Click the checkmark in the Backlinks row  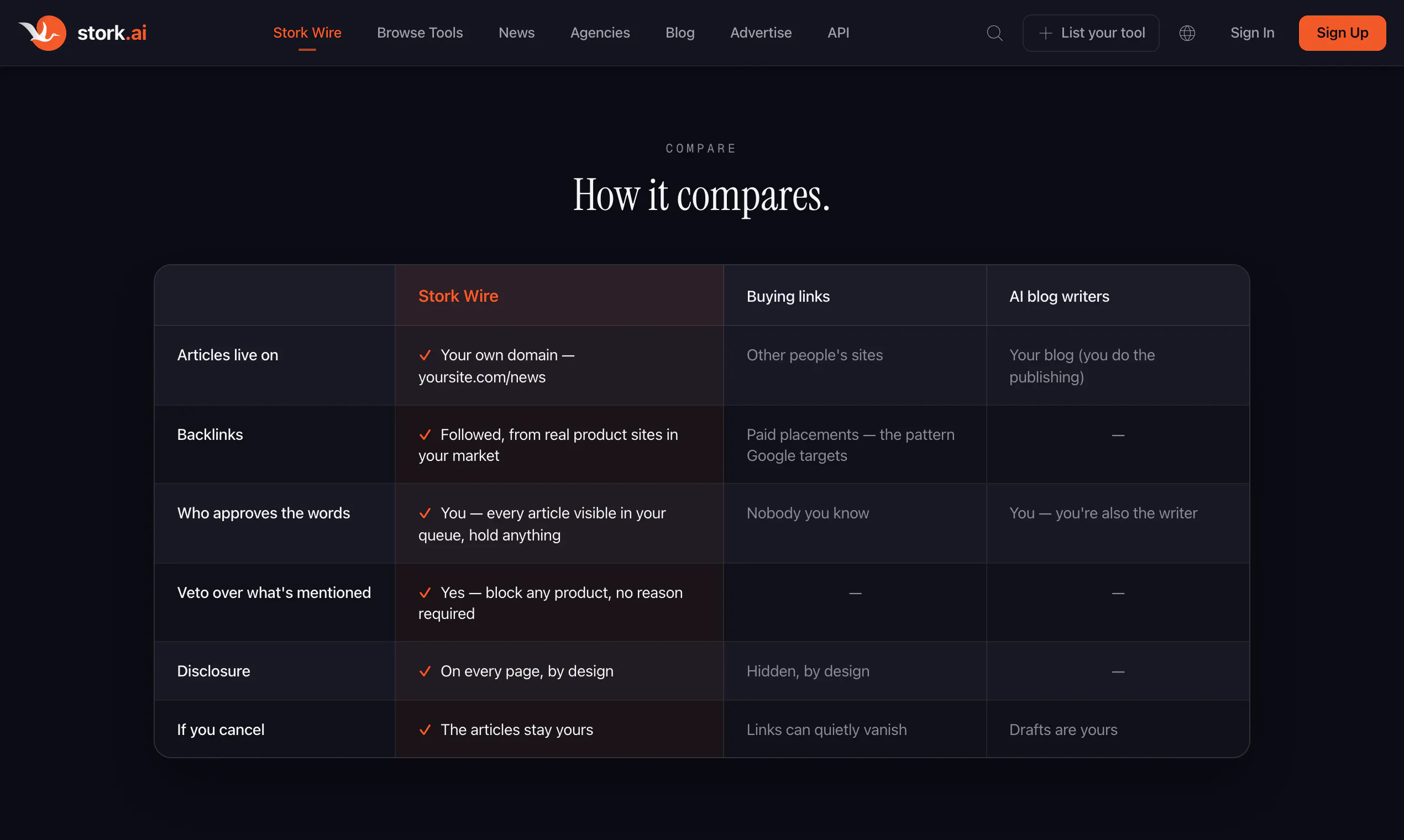pos(425,435)
